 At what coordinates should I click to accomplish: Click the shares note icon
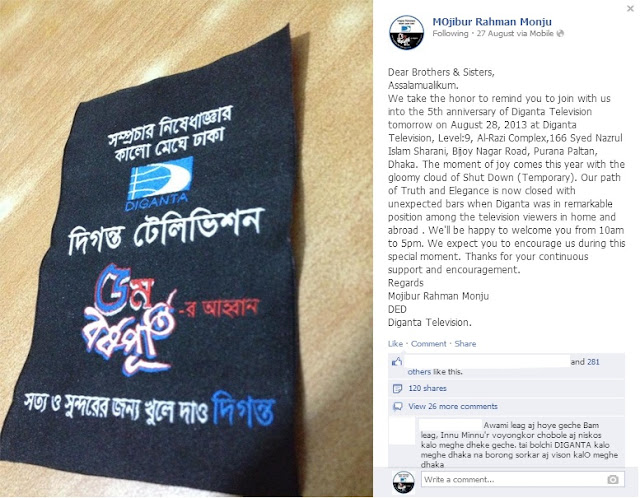[397, 388]
